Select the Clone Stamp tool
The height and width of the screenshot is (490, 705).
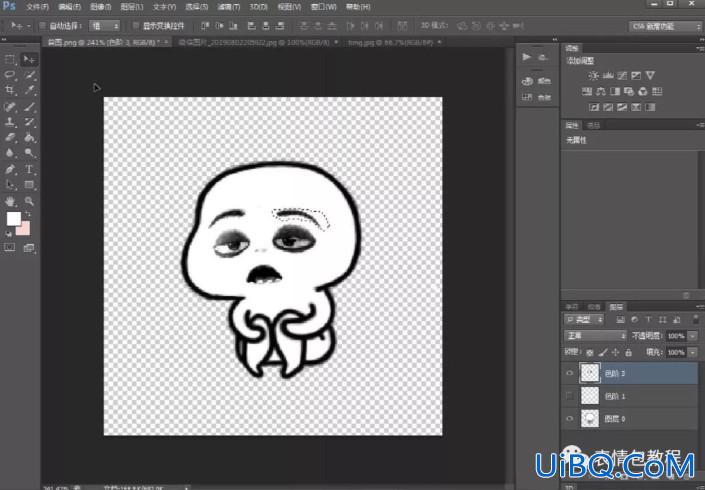(10, 122)
